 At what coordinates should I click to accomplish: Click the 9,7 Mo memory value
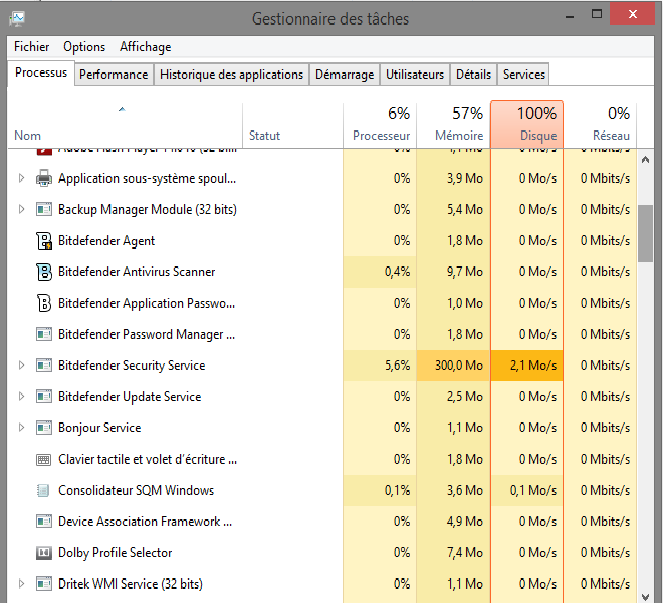[x=465, y=271]
